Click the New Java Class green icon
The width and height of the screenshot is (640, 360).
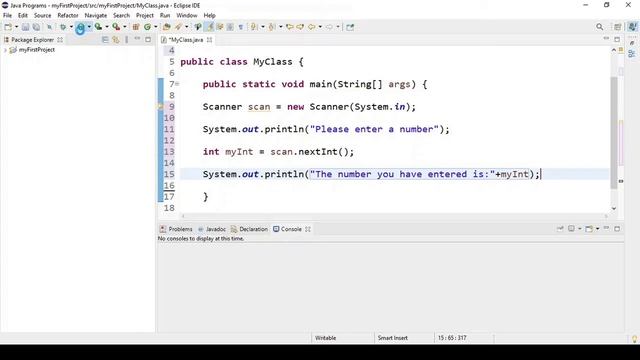[x=147, y=27]
